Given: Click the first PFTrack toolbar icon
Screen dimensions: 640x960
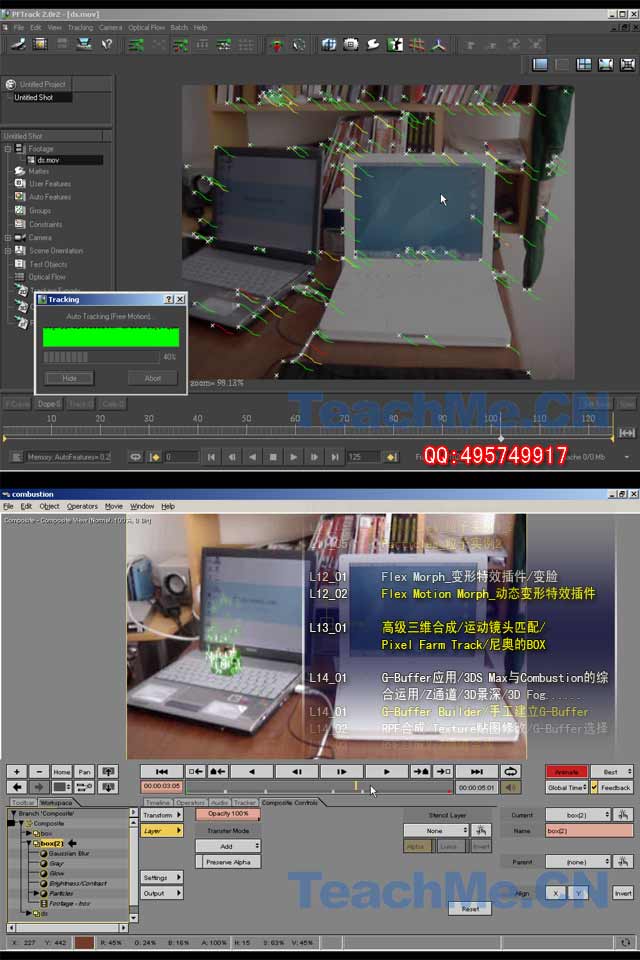Looking at the screenshot, I should pos(18,44).
